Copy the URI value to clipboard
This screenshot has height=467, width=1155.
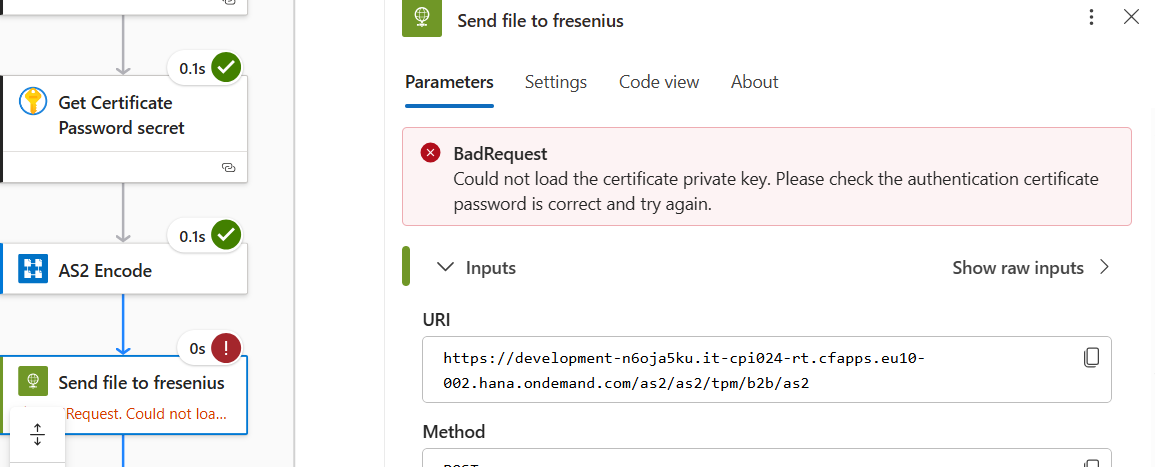pos(1092,357)
